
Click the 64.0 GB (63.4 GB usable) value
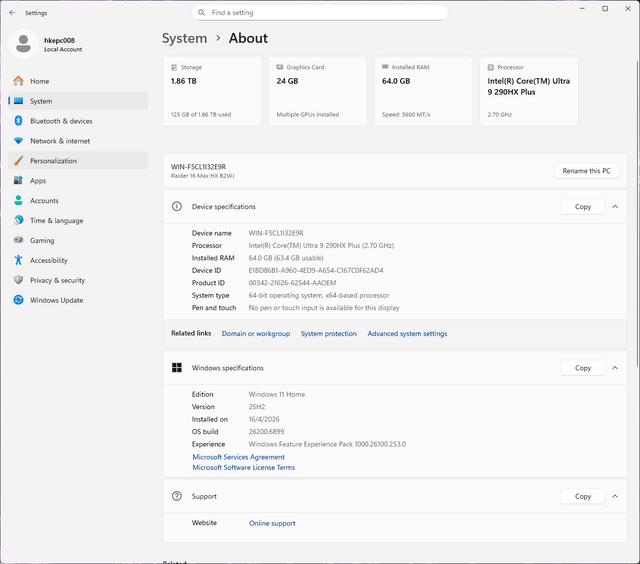tap(286, 258)
